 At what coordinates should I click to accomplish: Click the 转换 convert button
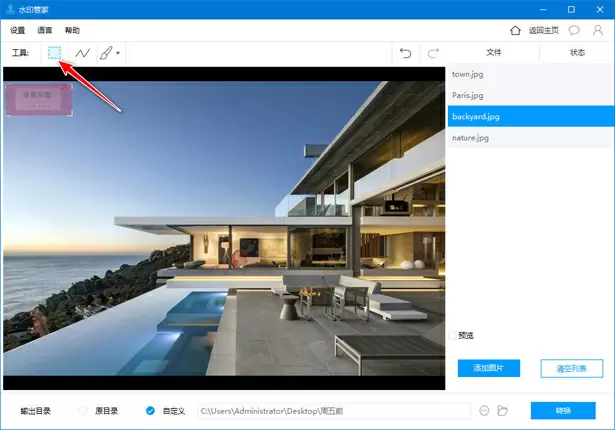(563, 410)
